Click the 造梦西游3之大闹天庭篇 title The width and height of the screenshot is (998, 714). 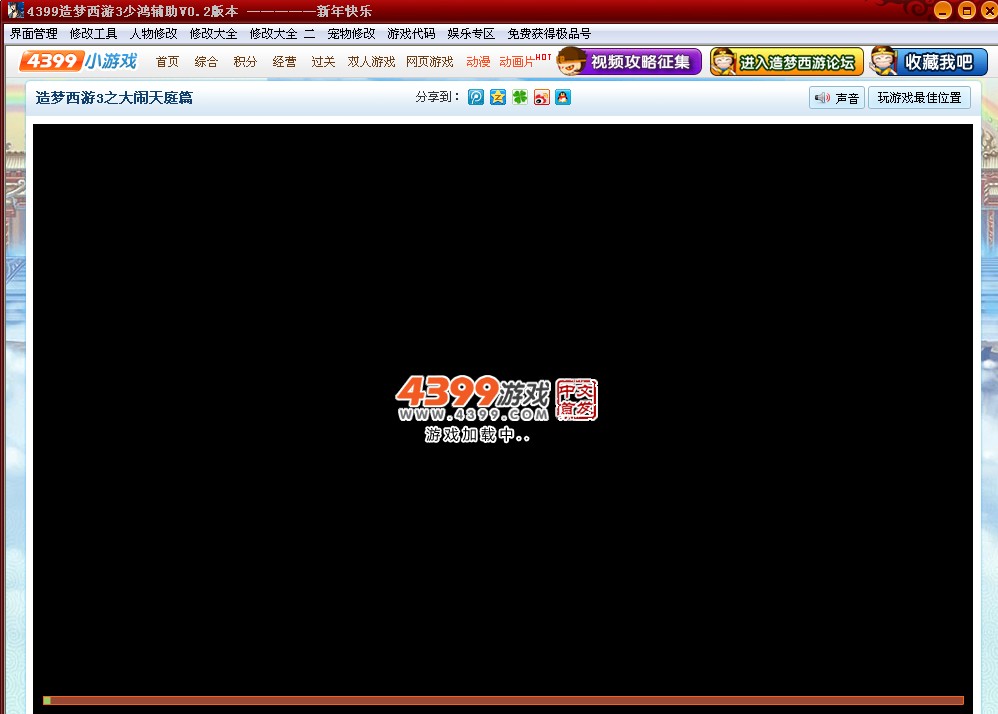[114, 97]
